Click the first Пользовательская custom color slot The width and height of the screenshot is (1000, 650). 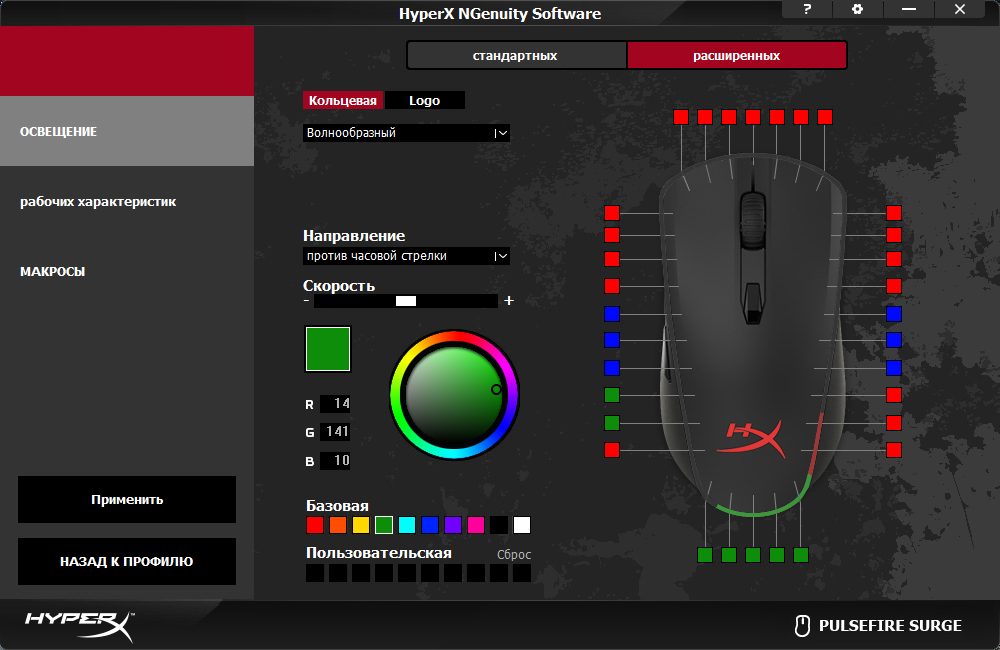click(315, 573)
